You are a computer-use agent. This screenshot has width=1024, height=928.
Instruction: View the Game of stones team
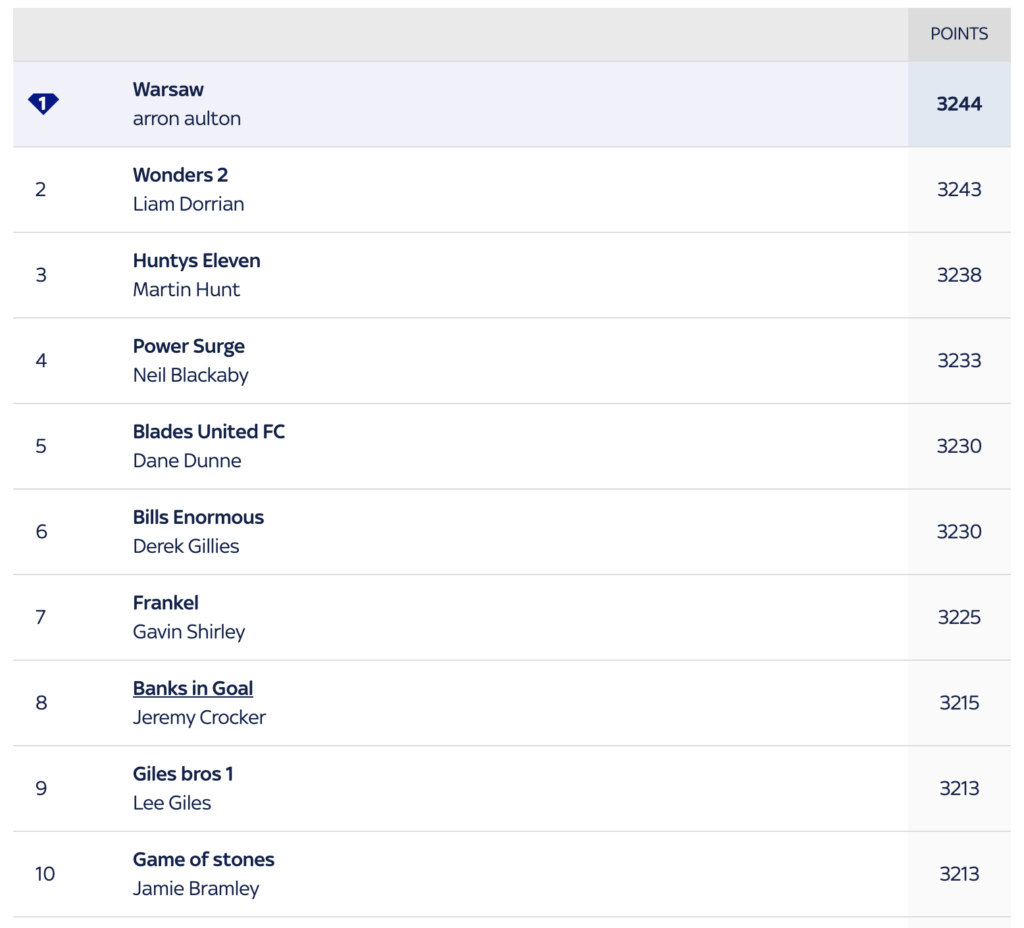click(x=204, y=859)
